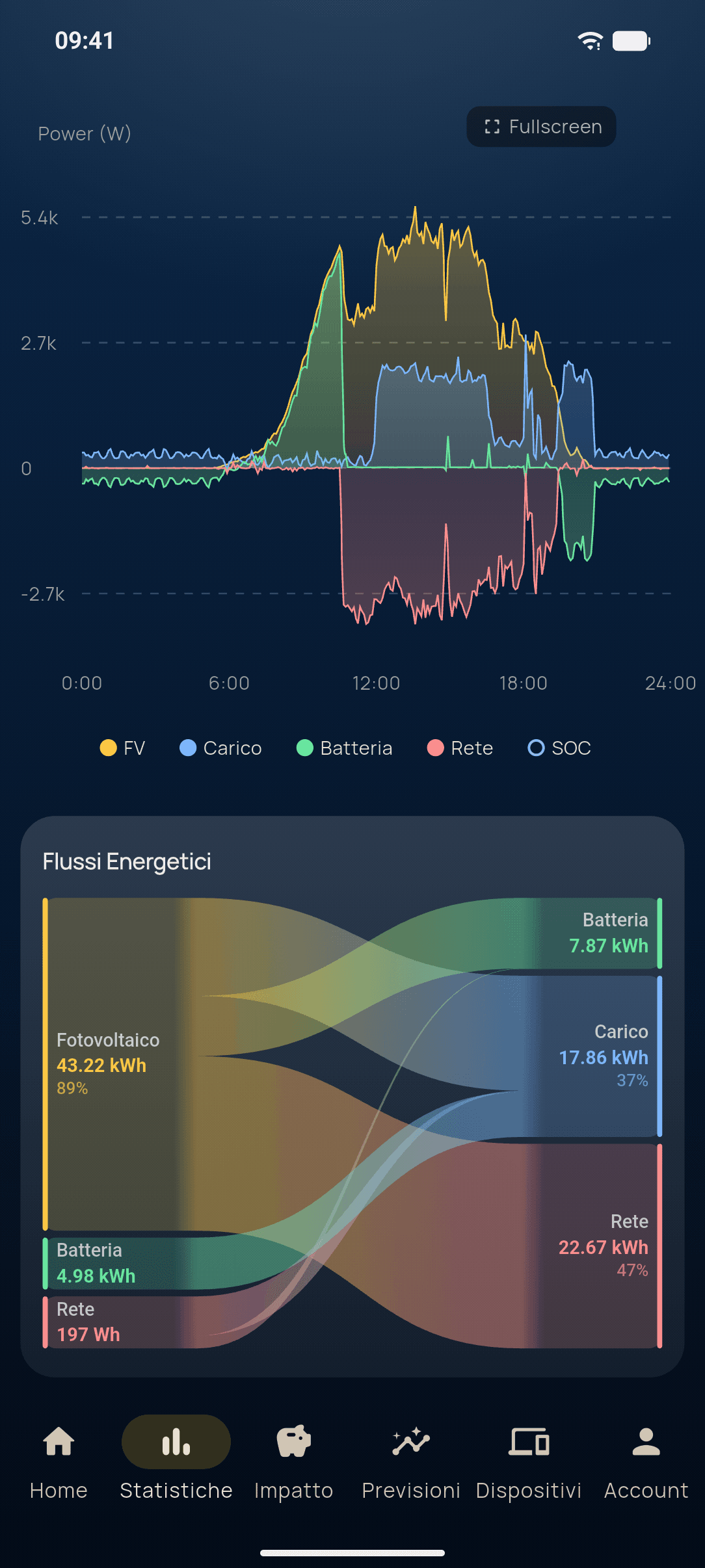Click the Fullscreen button
The width and height of the screenshot is (705, 1568).
[x=541, y=127]
